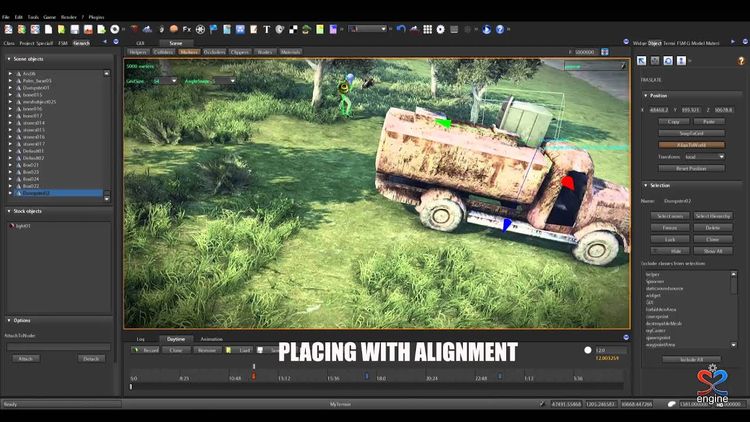Toggle the Colliders viewport filter
Viewport: 750px width, 422px height.
click(x=163, y=52)
